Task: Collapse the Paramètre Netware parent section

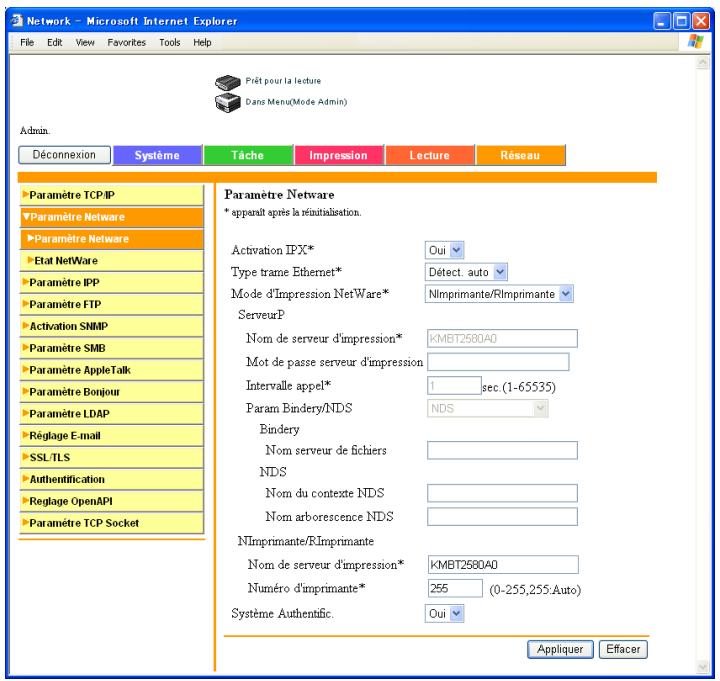Action: coord(112,217)
